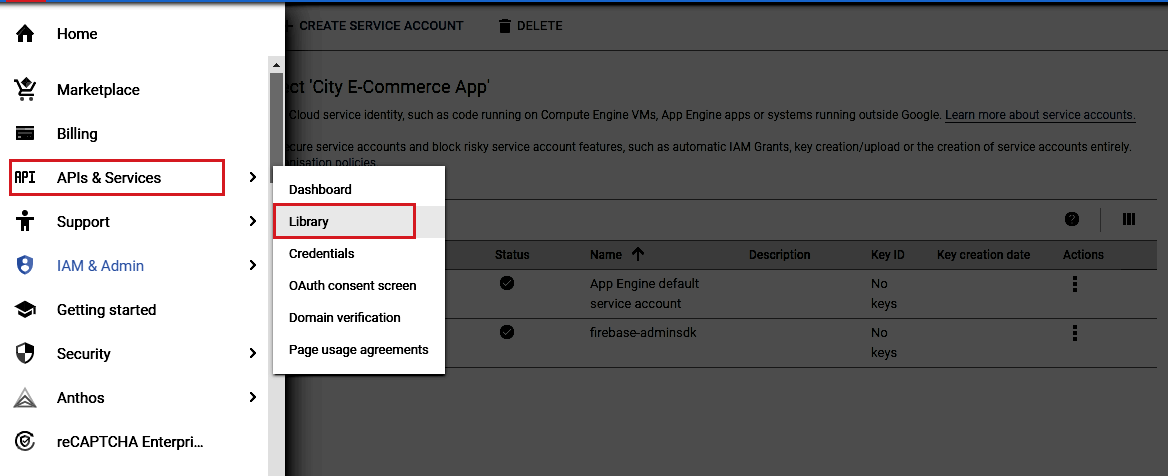The width and height of the screenshot is (1168, 476).
Task: Expand the Support submenu arrow
Action: [253, 221]
